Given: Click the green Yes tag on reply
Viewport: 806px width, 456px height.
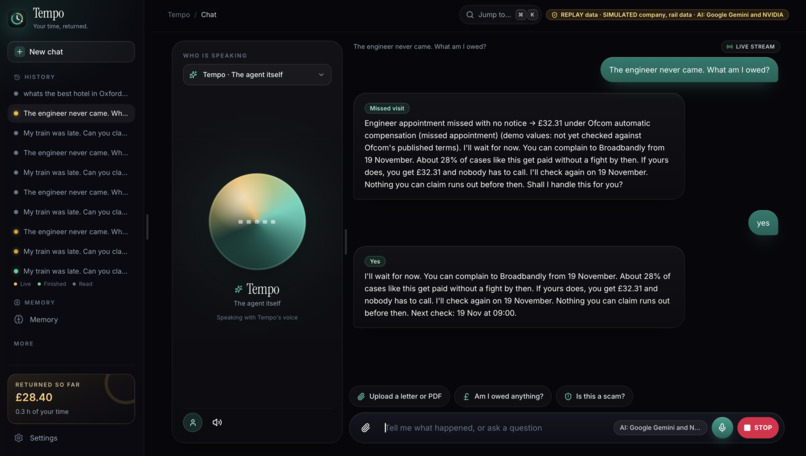Looking at the screenshot, I should point(375,261).
